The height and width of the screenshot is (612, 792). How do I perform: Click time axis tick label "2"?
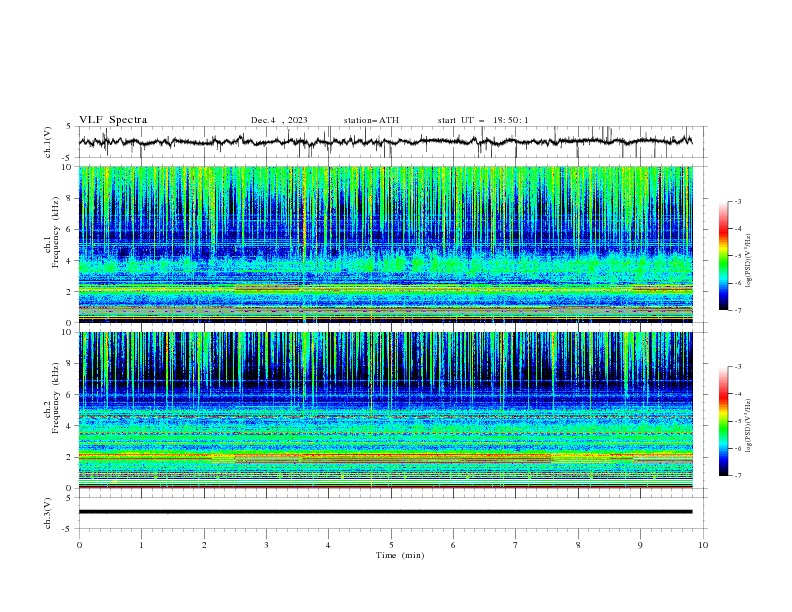[204, 545]
